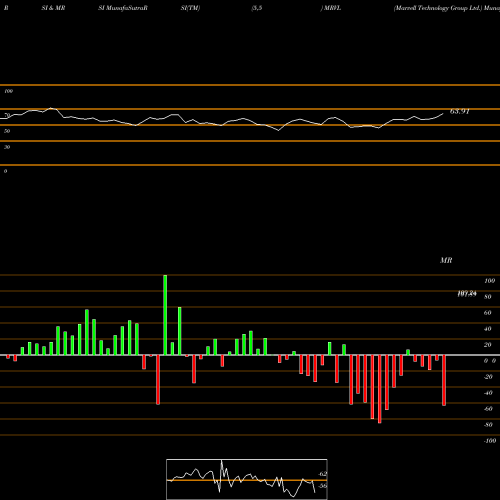Viewport: 500px width, 500px height.
Task: Click the 56 value in the mini chart
Action: (x=323, y=486)
